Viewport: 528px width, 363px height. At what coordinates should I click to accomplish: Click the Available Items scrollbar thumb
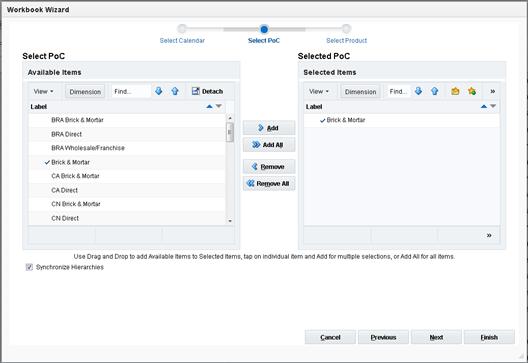click(x=230, y=132)
